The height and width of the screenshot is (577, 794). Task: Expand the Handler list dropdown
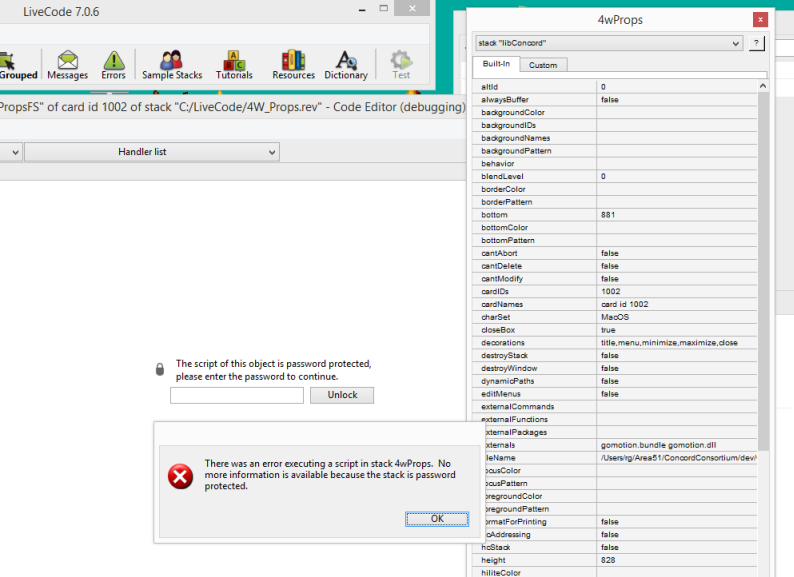click(151, 152)
